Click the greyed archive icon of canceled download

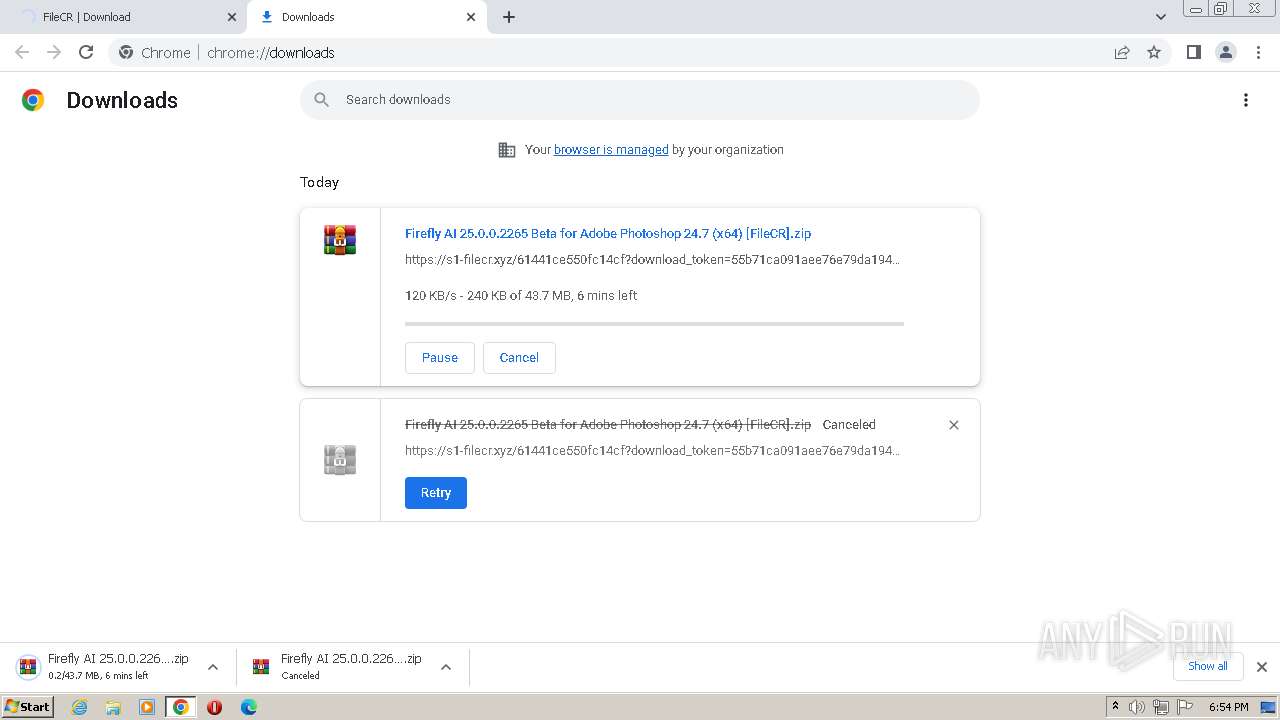340,460
